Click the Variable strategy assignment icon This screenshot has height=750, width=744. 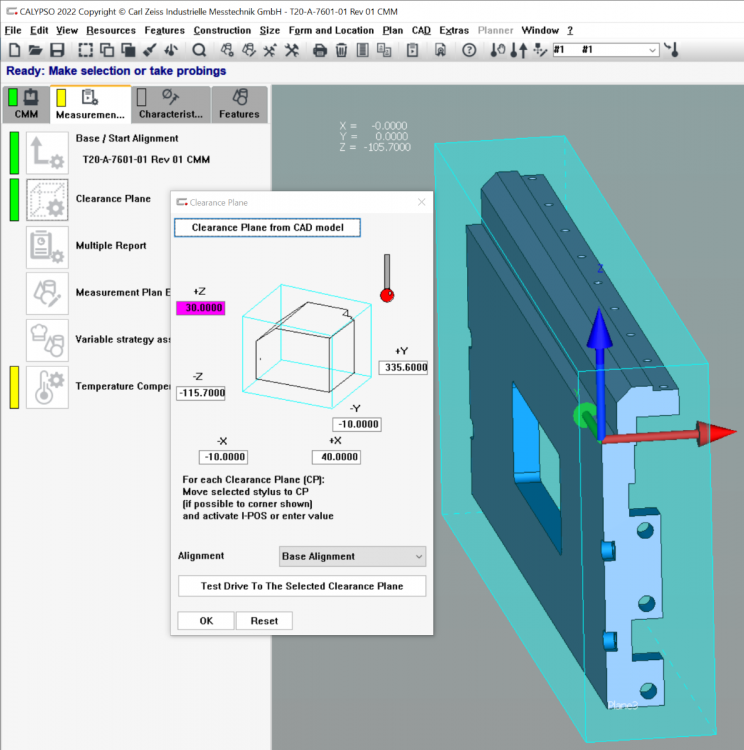tap(47, 339)
